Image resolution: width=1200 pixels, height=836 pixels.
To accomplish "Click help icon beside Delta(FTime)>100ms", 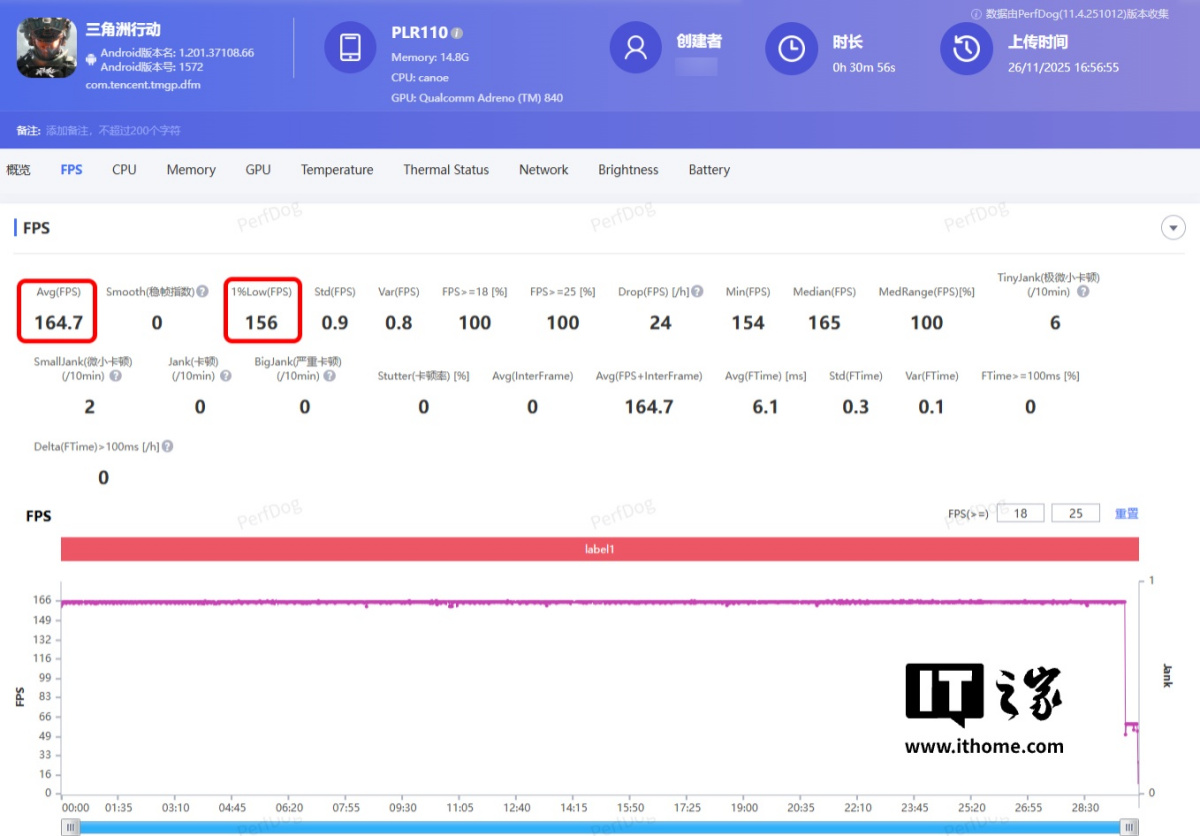I will pyautogui.click(x=168, y=447).
